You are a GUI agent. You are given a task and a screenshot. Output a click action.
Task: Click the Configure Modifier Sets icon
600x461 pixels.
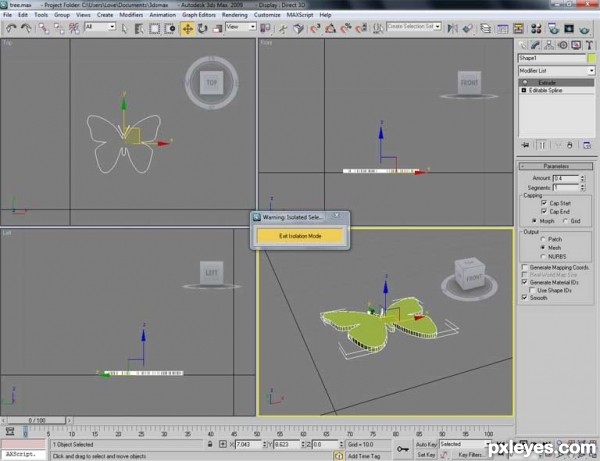click(587, 145)
